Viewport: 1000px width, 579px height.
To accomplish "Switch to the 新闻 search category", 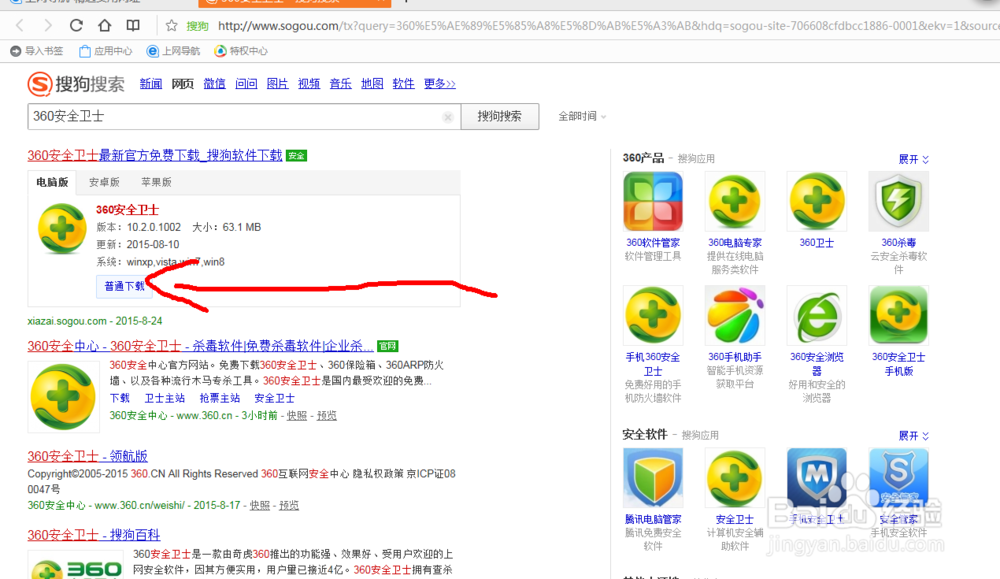I will click(151, 84).
